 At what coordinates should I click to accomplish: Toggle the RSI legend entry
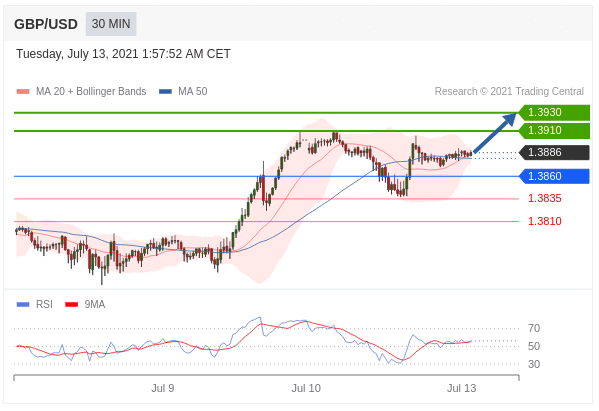(x=44, y=304)
